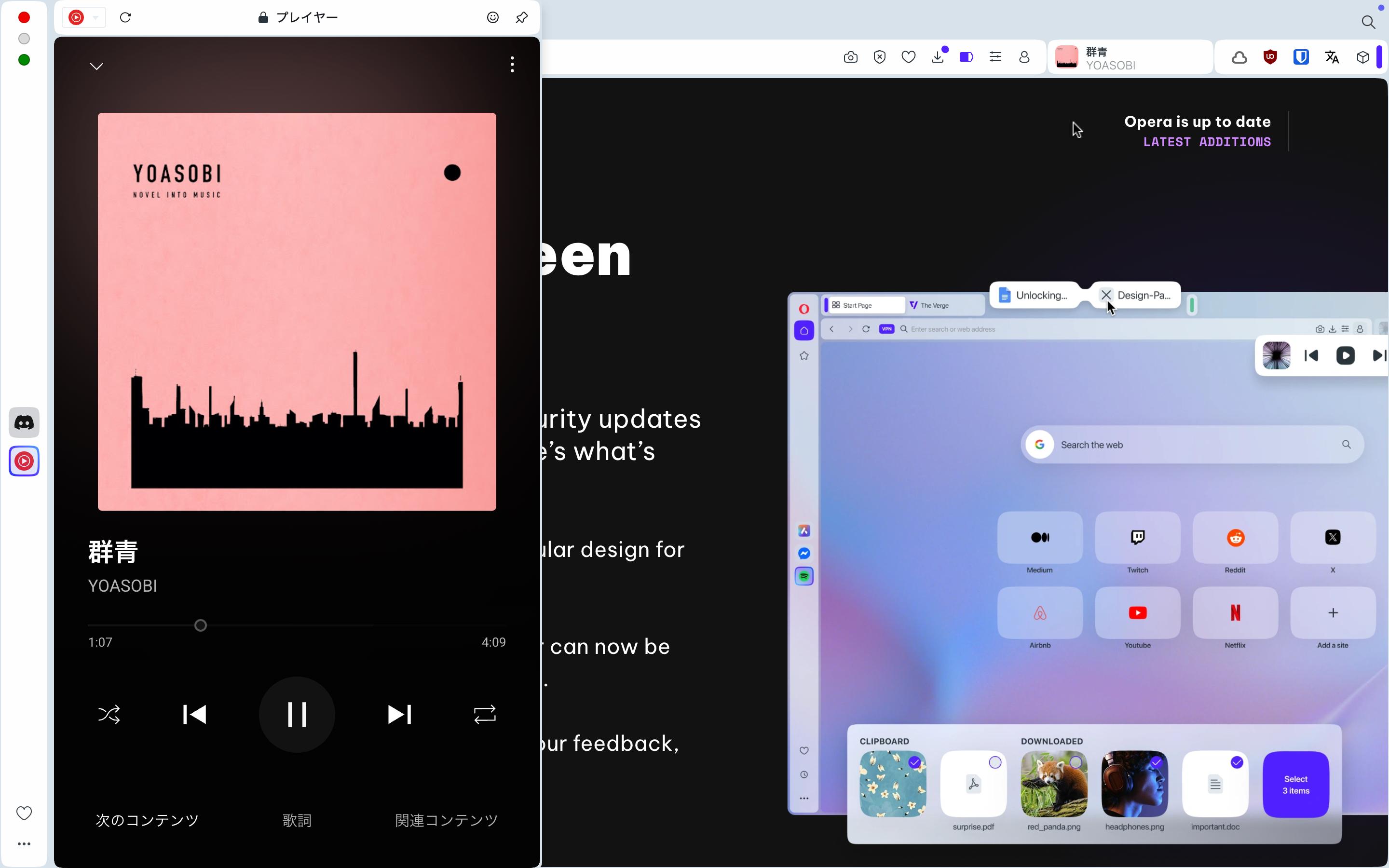Pause the current song
Image resolution: width=1389 pixels, height=868 pixels.
[297, 714]
